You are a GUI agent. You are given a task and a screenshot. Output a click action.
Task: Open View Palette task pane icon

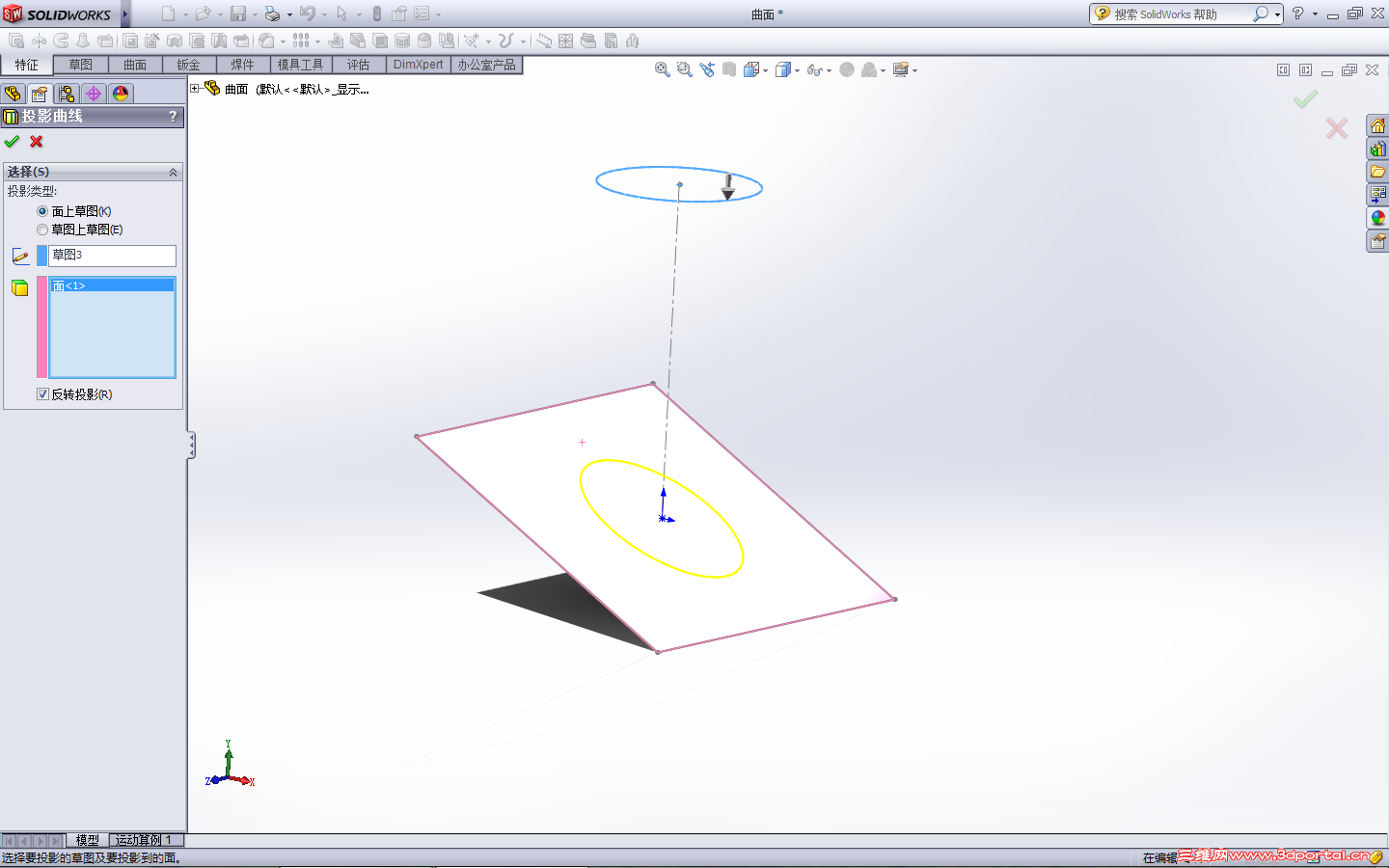click(x=1377, y=195)
